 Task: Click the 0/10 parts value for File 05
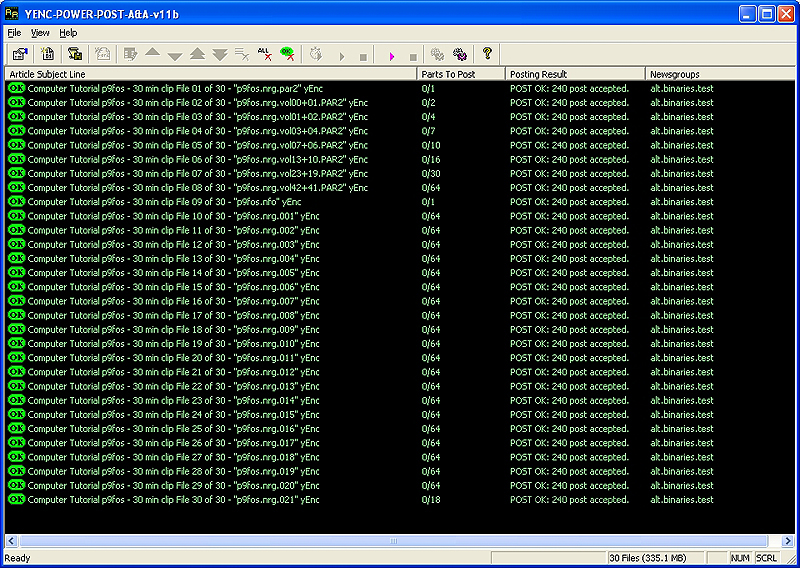[431, 145]
